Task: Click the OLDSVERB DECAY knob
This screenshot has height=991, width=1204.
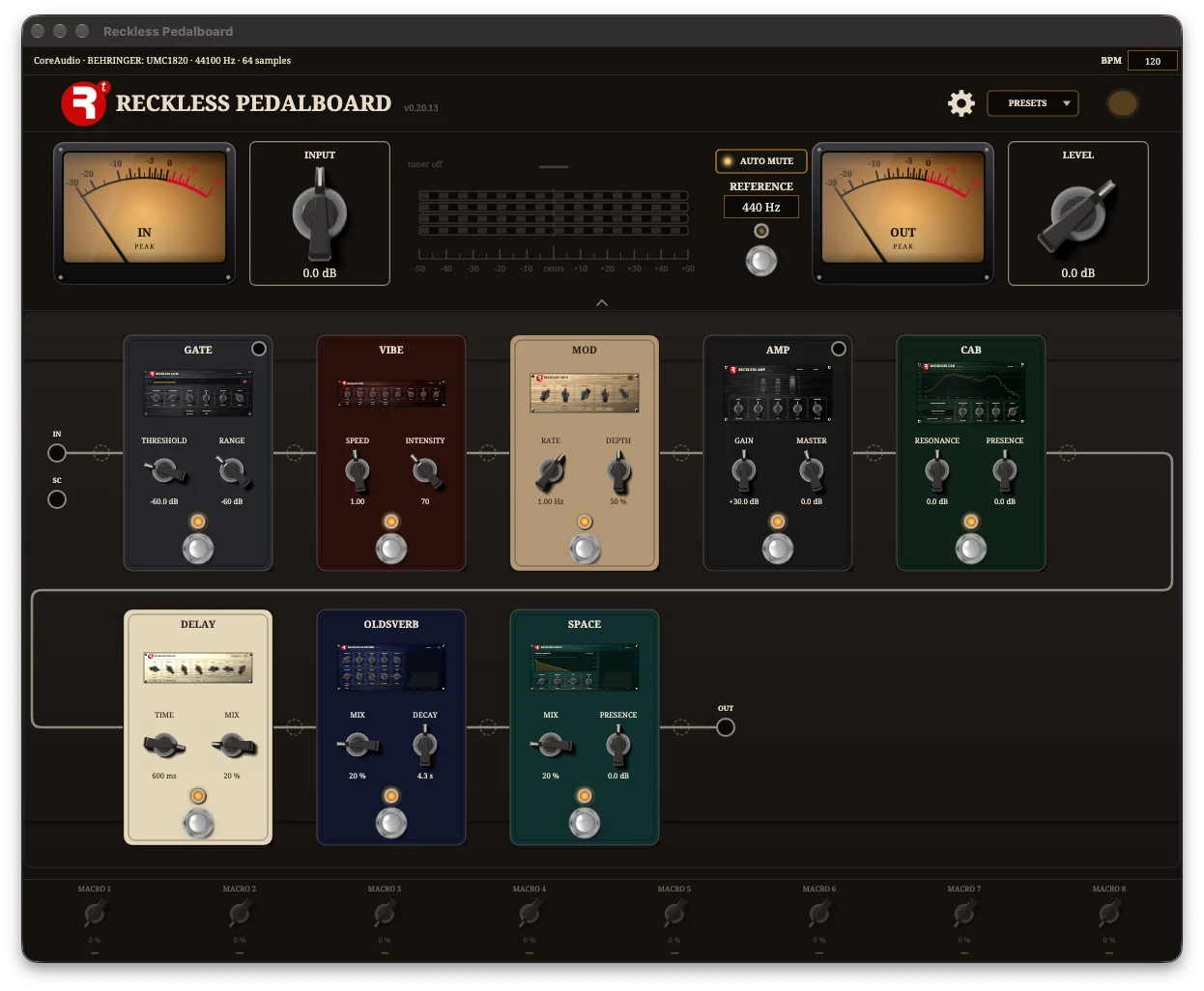Action: click(x=425, y=745)
